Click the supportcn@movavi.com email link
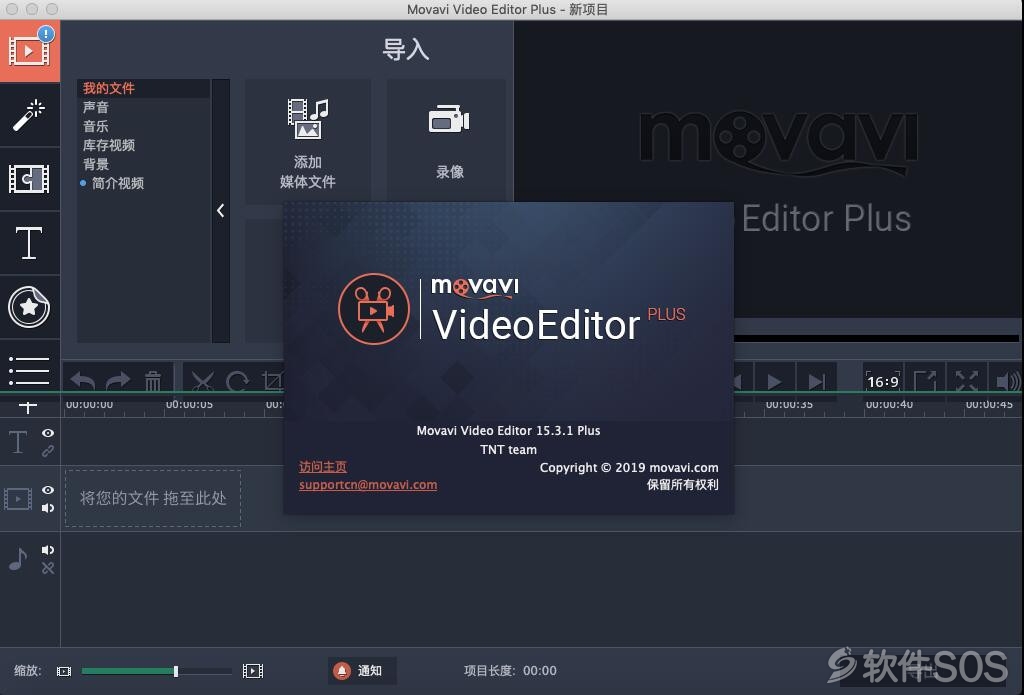The image size is (1024, 695). point(368,485)
